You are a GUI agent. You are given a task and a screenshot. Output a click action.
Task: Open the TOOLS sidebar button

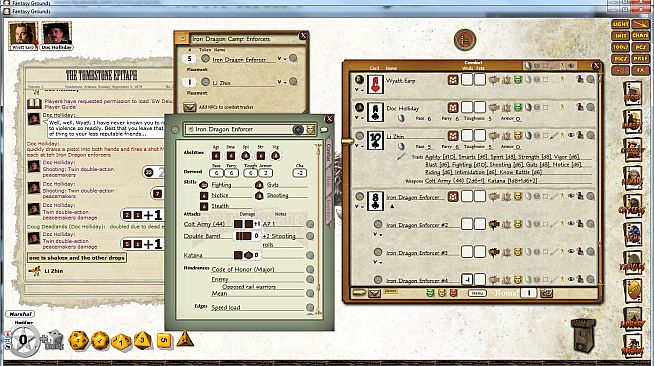[620, 47]
